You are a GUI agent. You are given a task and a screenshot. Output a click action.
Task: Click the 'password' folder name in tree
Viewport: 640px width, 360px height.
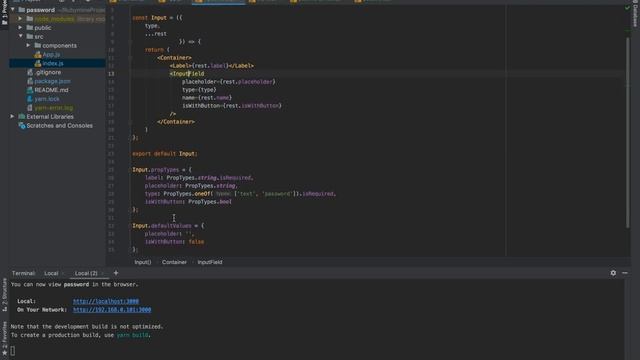[x=40, y=10]
